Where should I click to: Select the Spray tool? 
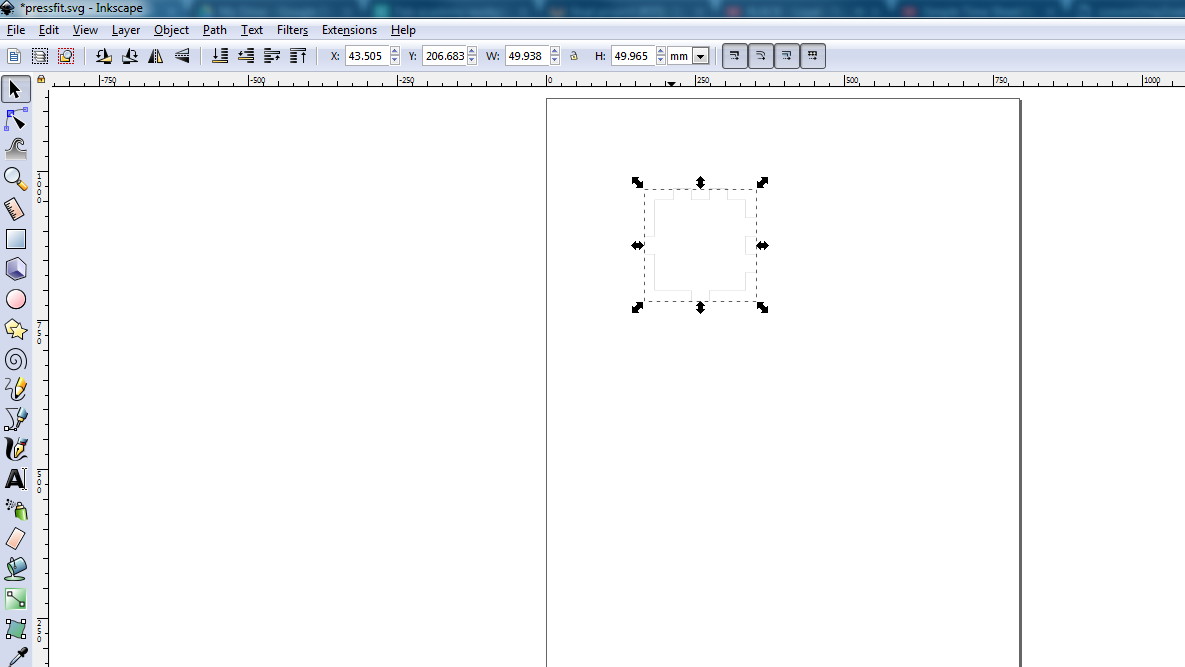click(15, 509)
